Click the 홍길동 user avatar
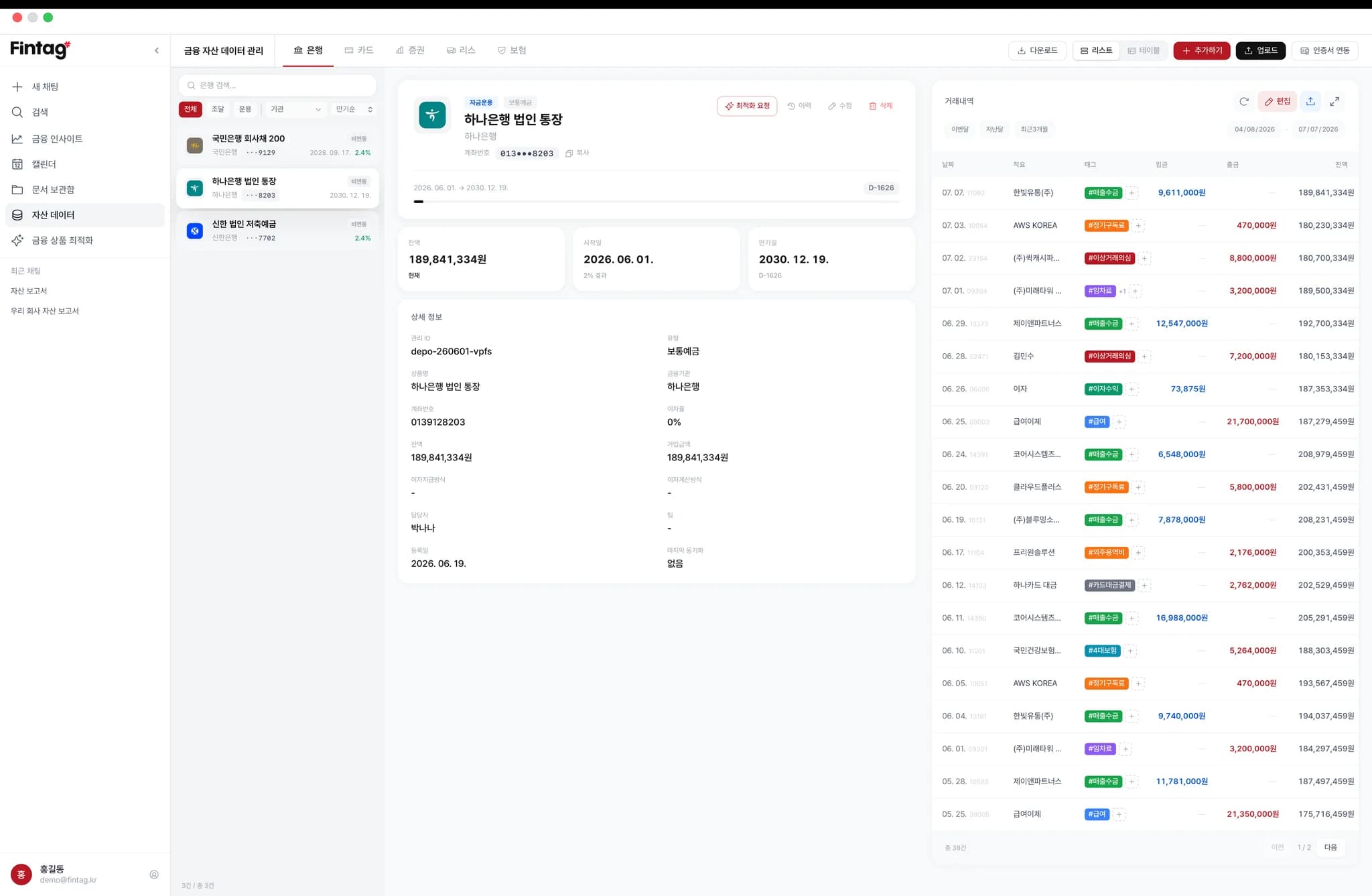This screenshot has height=896, width=1372. point(21,874)
